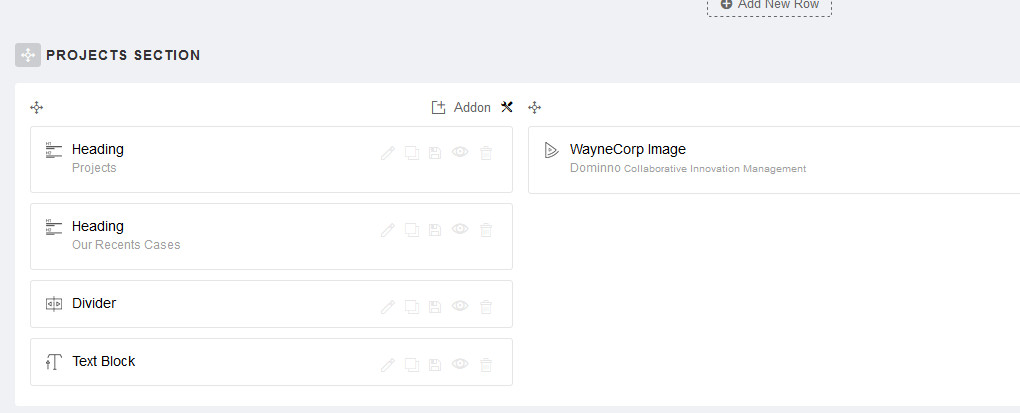This screenshot has height=413, width=1020.
Task: Click Addon button to add new addon
Action: coord(462,107)
